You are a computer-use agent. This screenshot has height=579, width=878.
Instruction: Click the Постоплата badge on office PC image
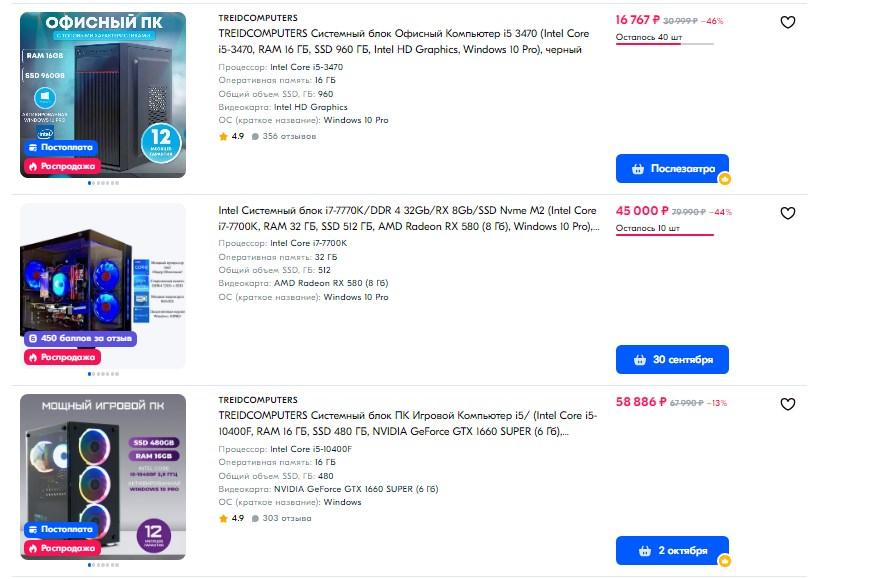[60, 147]
